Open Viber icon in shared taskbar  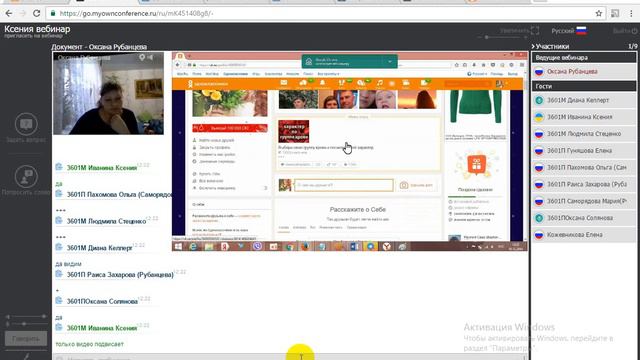click(x=257, y=246)
